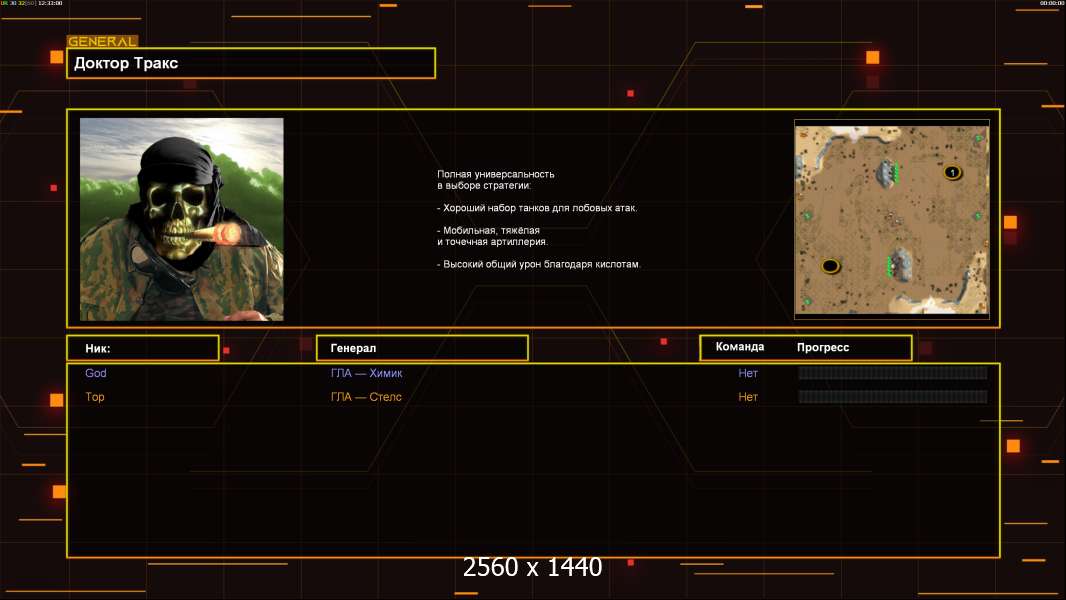Image resolution: width=1066 pixels, height=600 pixels.
Task: Click the loading progress bar for God
Action: pos(892,373)
